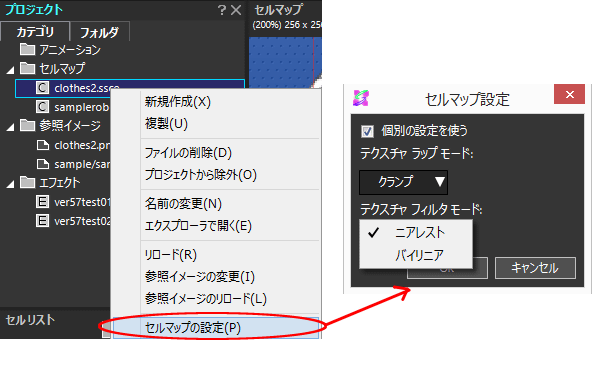Click the 参照イメージ folder icon
The image size is (600, 380).
point(27,125)
